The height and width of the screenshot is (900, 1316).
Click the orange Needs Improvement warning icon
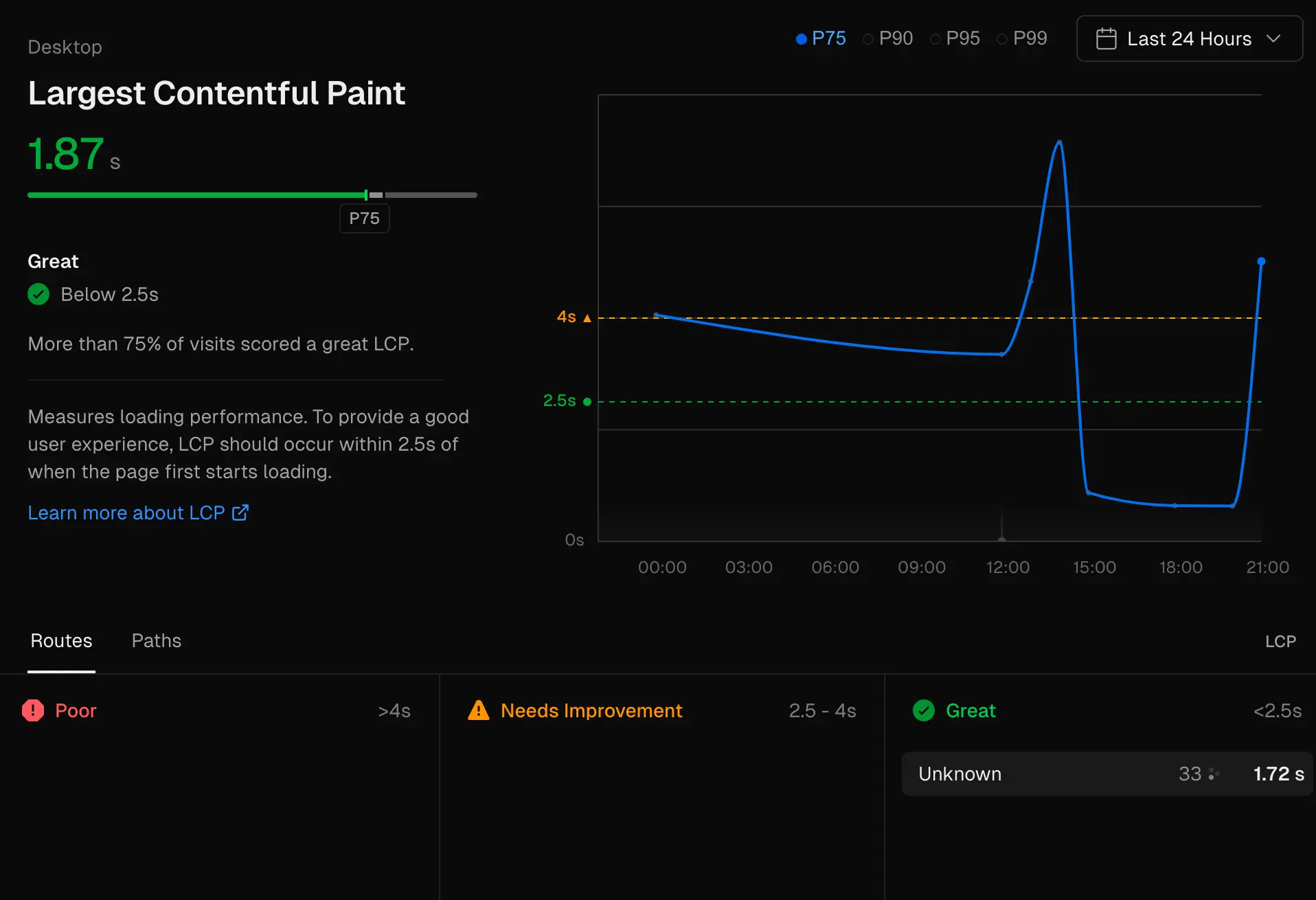(479, 710)
